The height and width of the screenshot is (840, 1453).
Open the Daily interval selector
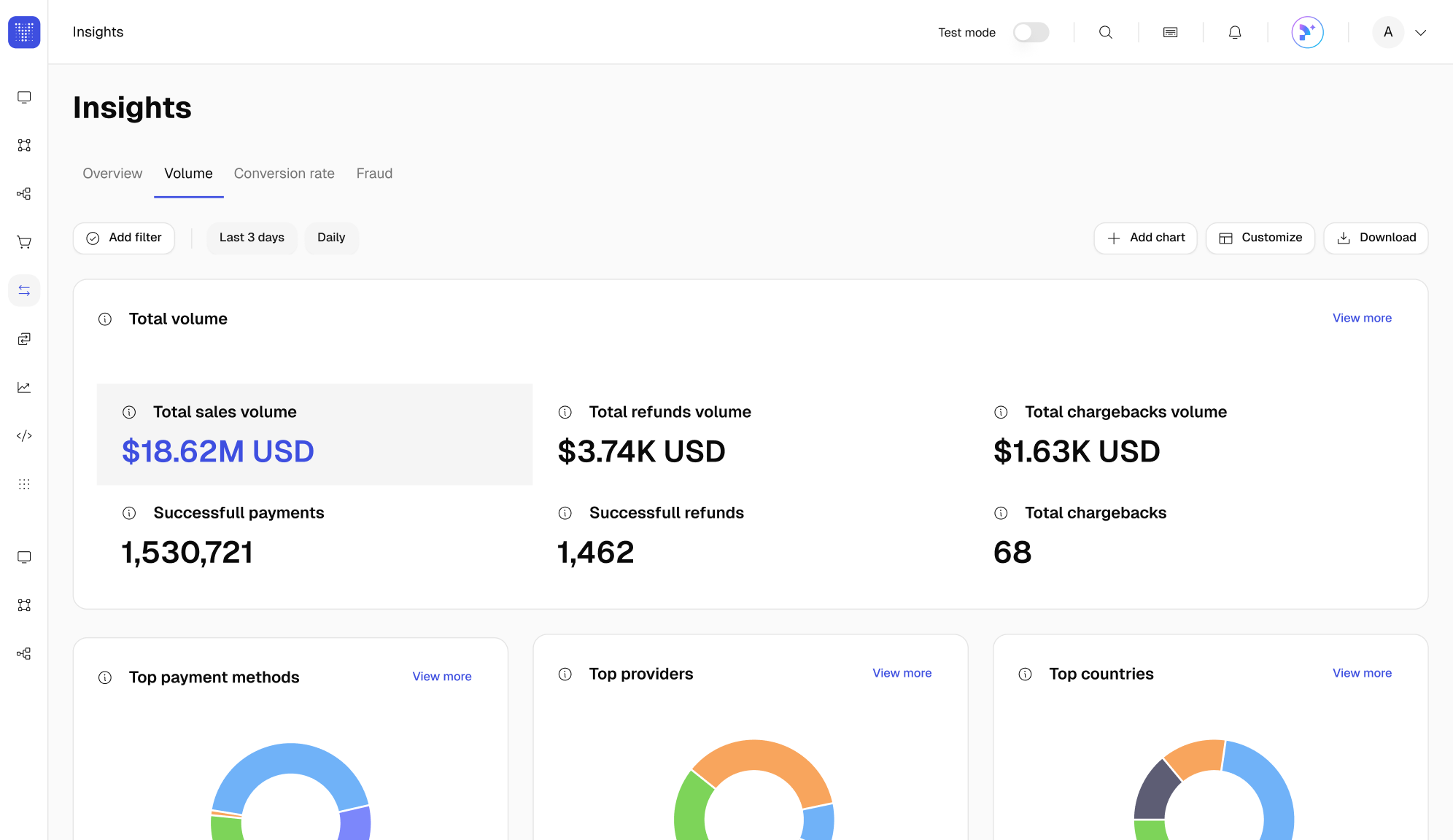pyautogui.click(x=331, y=238)
